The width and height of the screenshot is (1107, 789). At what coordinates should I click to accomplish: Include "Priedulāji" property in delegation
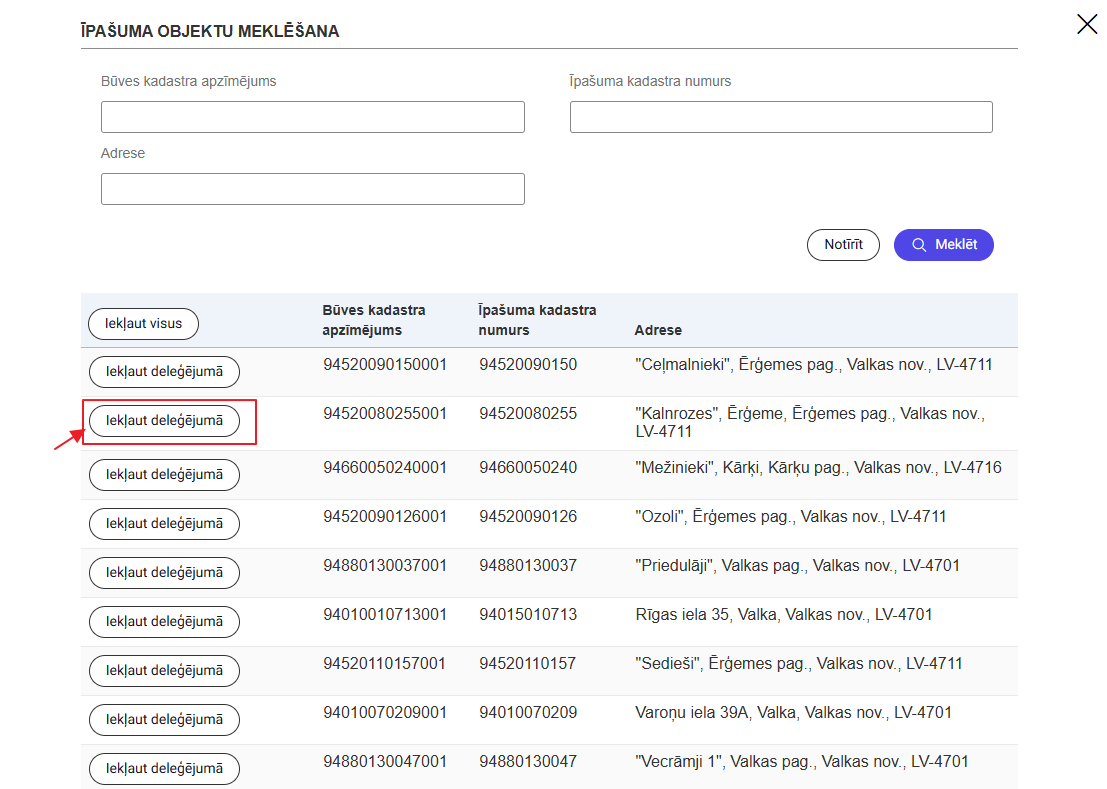(x=164, y=573)
